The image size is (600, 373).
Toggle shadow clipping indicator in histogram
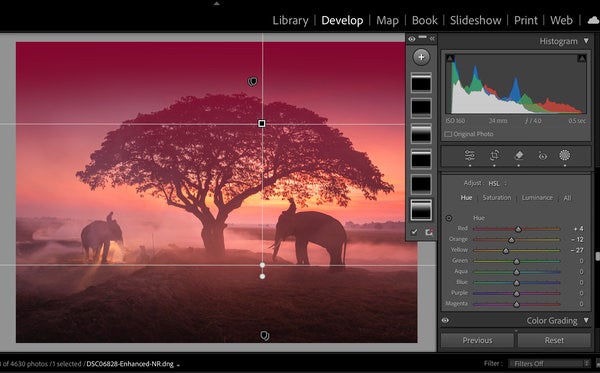coord(450,59)
